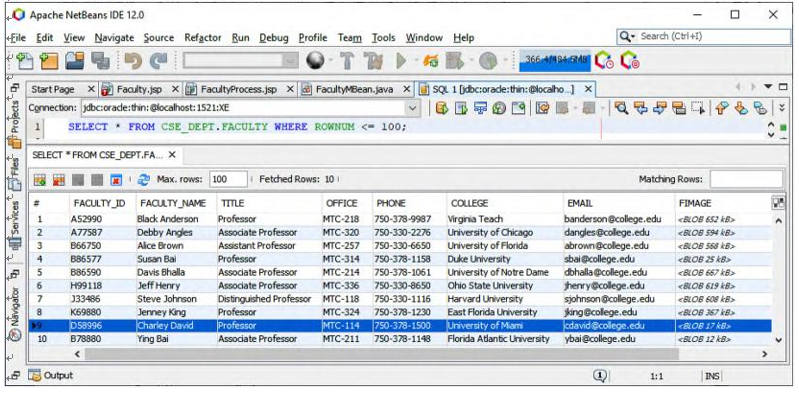This screenshot has width=799, height=393.
Task: Close the SELECT * FROM results tab
Action: (x=172, y=154)
